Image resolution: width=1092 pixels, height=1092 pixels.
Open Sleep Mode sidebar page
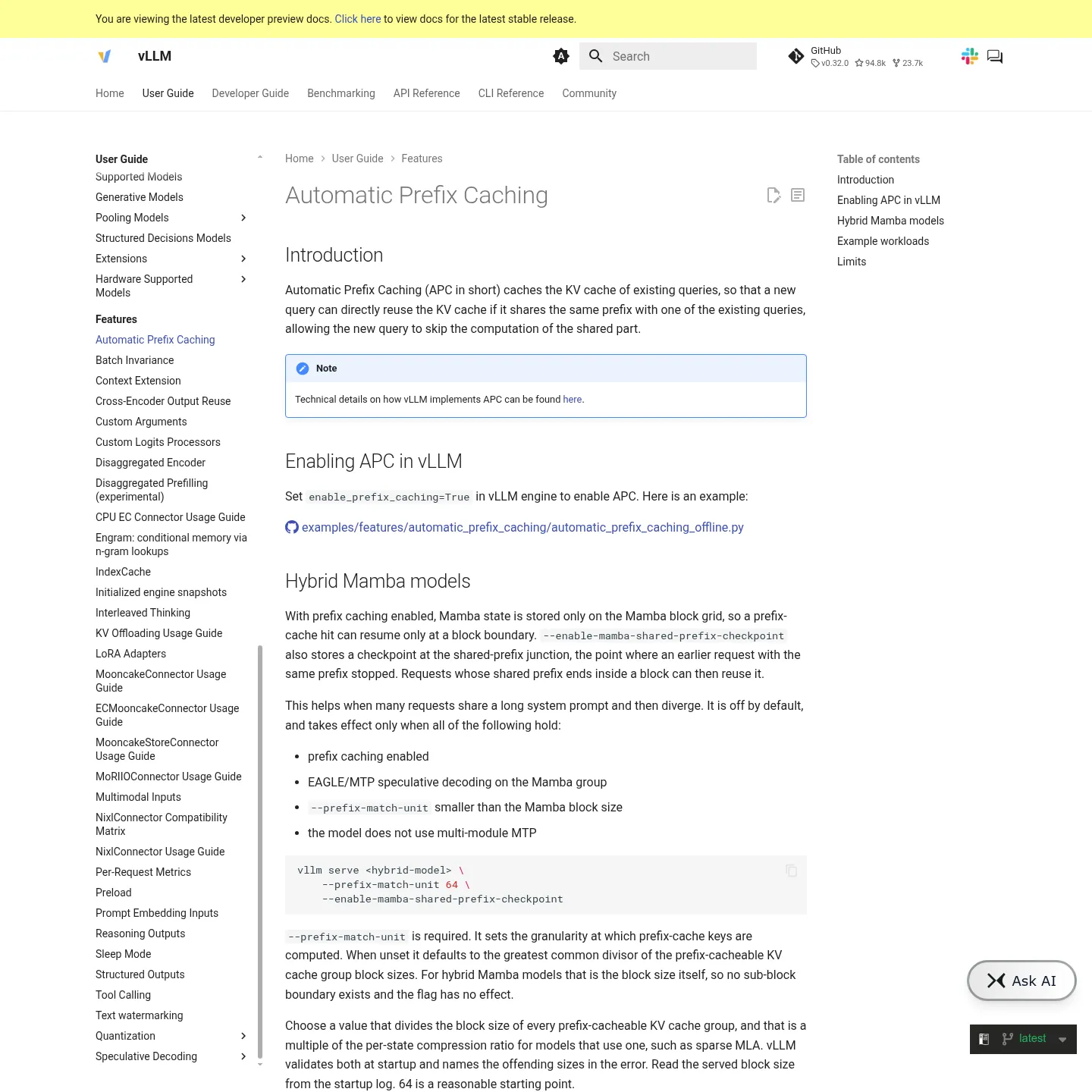tap(124, 954)
